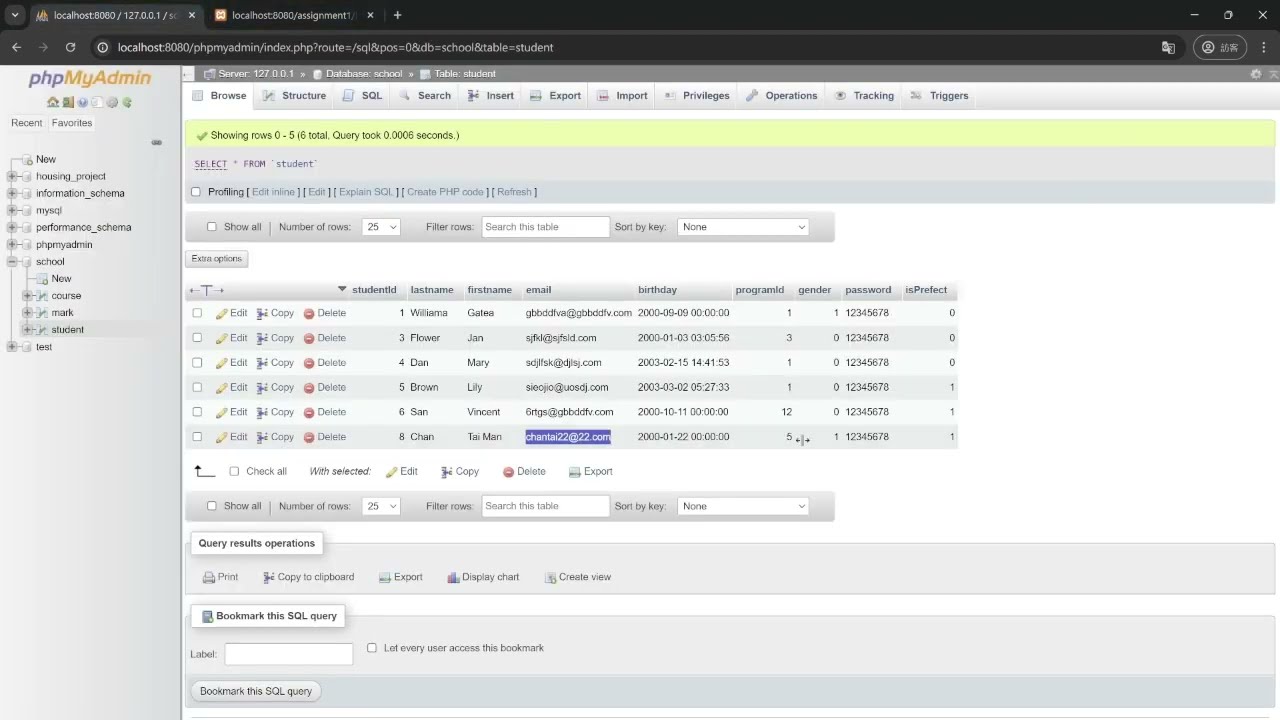The height and width of the screenshot is (720, 1280).
Task: Click the Extra options button
Action: pos(217,259)
